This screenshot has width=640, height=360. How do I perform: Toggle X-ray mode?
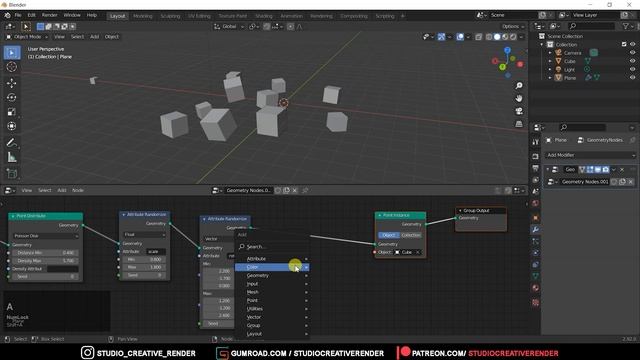pos(478,37)
